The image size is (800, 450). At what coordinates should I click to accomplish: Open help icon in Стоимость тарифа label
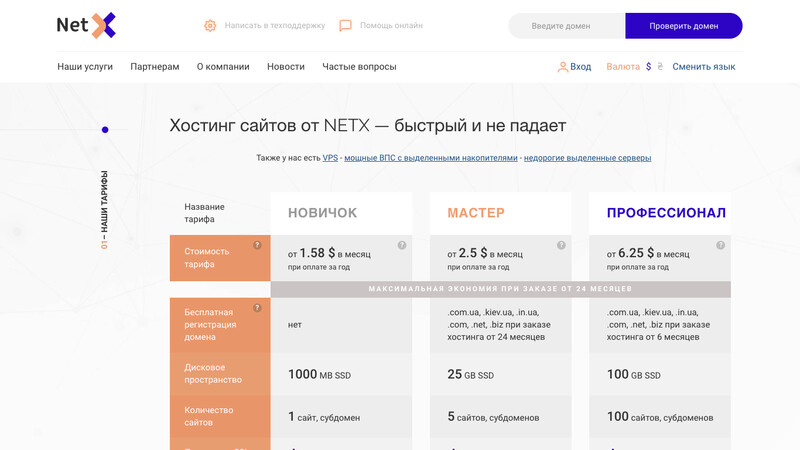257,245
